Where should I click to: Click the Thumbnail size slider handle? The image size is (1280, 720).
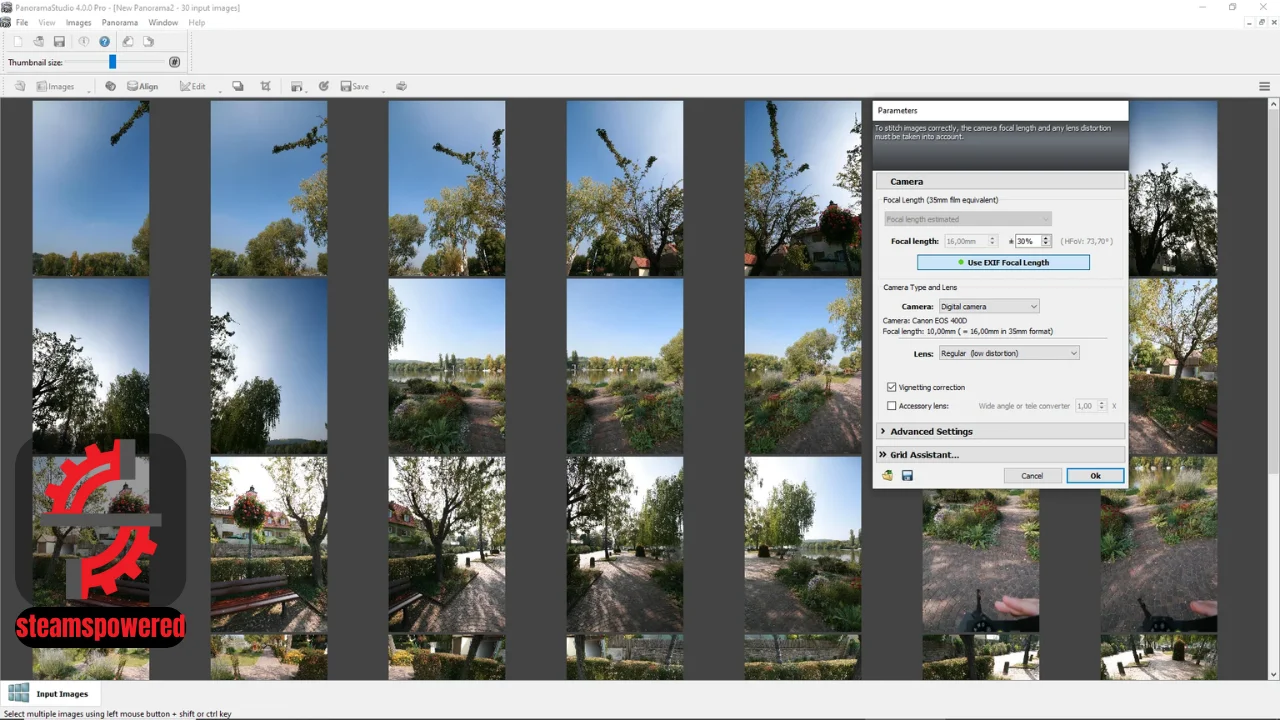tap(112, 62)
